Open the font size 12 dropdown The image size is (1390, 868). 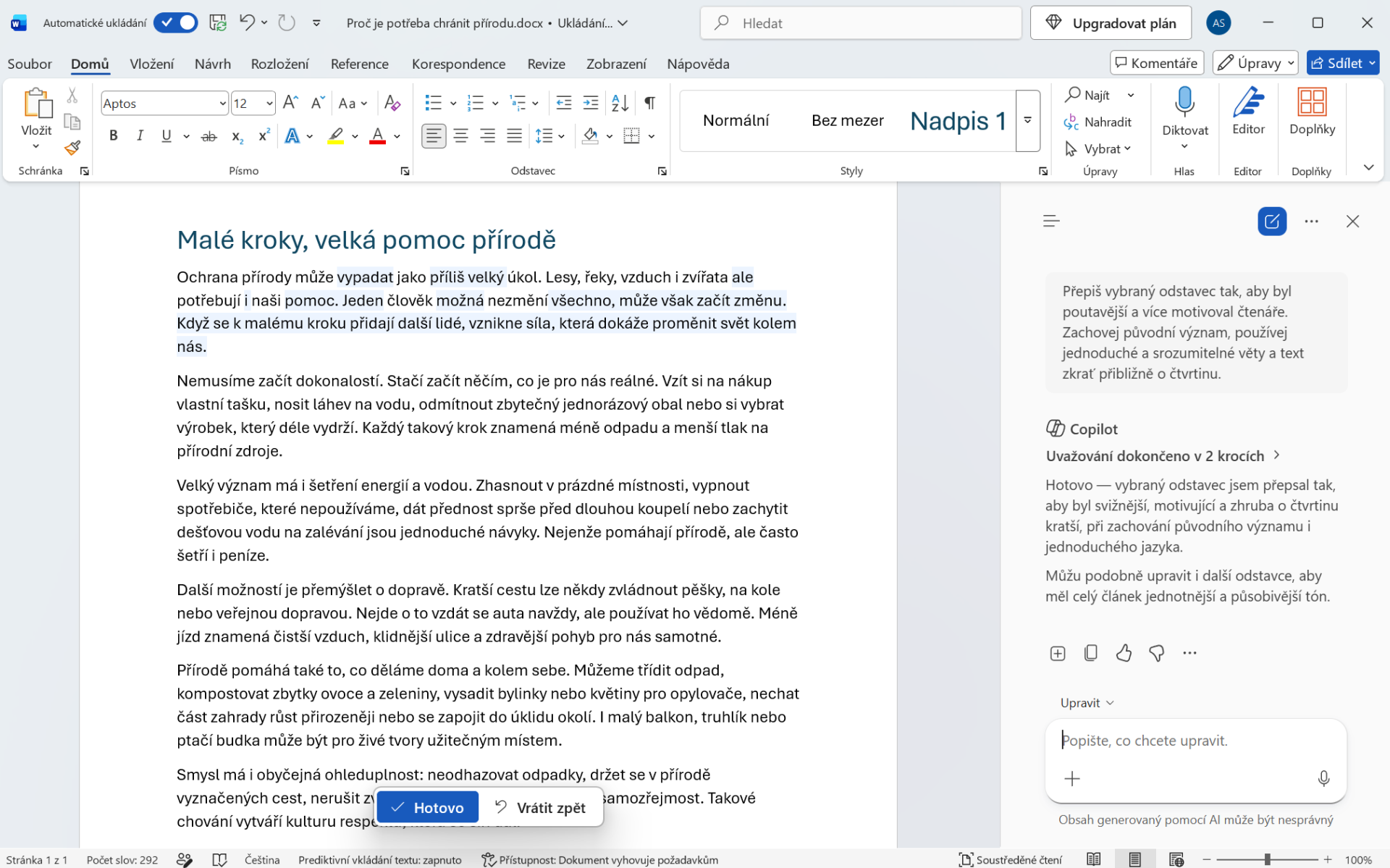[x=269, y=104]
